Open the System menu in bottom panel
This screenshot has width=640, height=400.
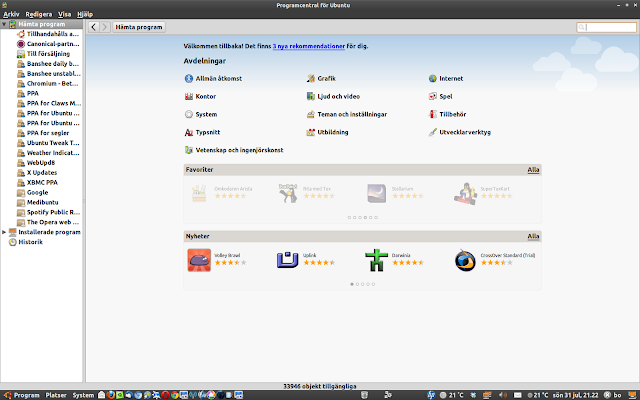[x=83, y=395]
